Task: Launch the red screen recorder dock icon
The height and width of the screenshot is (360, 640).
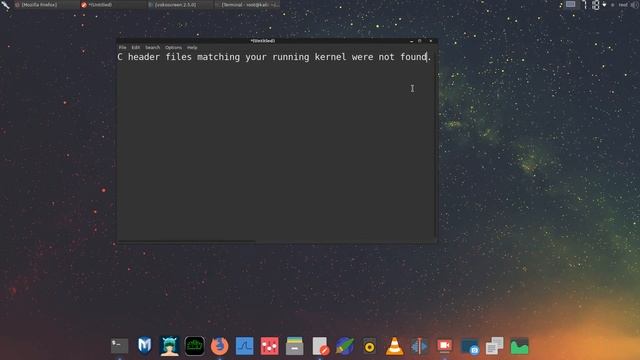Action: tap(444, 346)
